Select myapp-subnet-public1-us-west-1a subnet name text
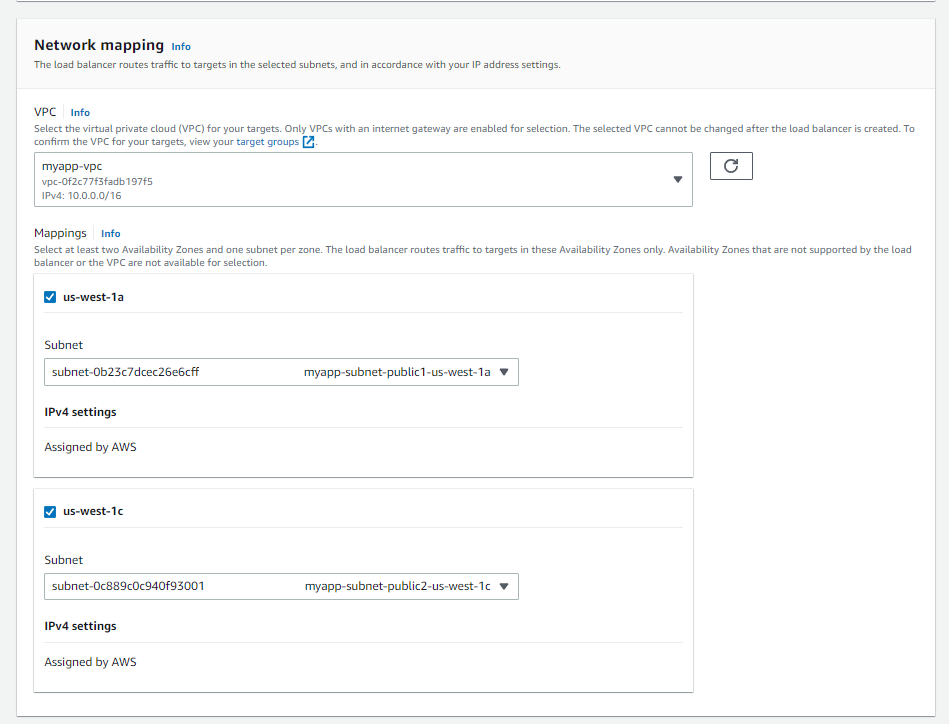The image size is (949, 724). (397, 372)
